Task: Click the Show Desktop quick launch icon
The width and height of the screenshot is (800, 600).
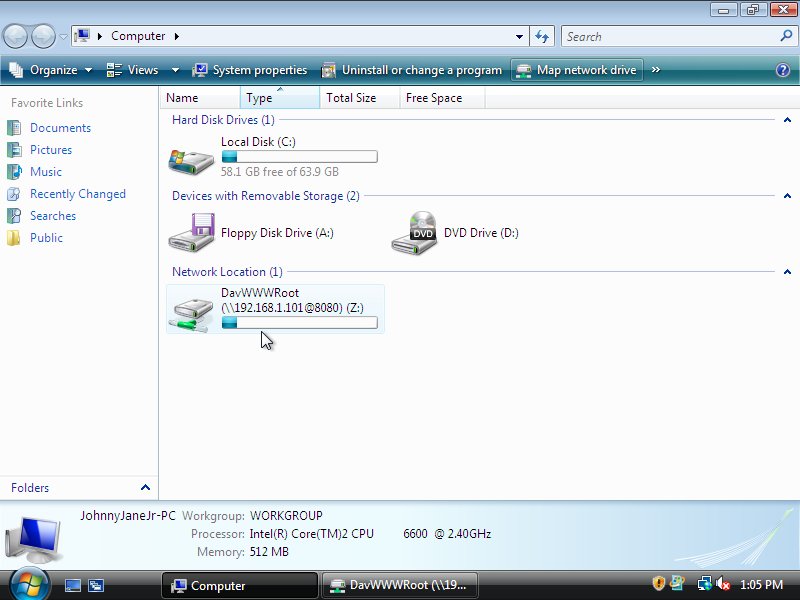Action: (73, 586)
